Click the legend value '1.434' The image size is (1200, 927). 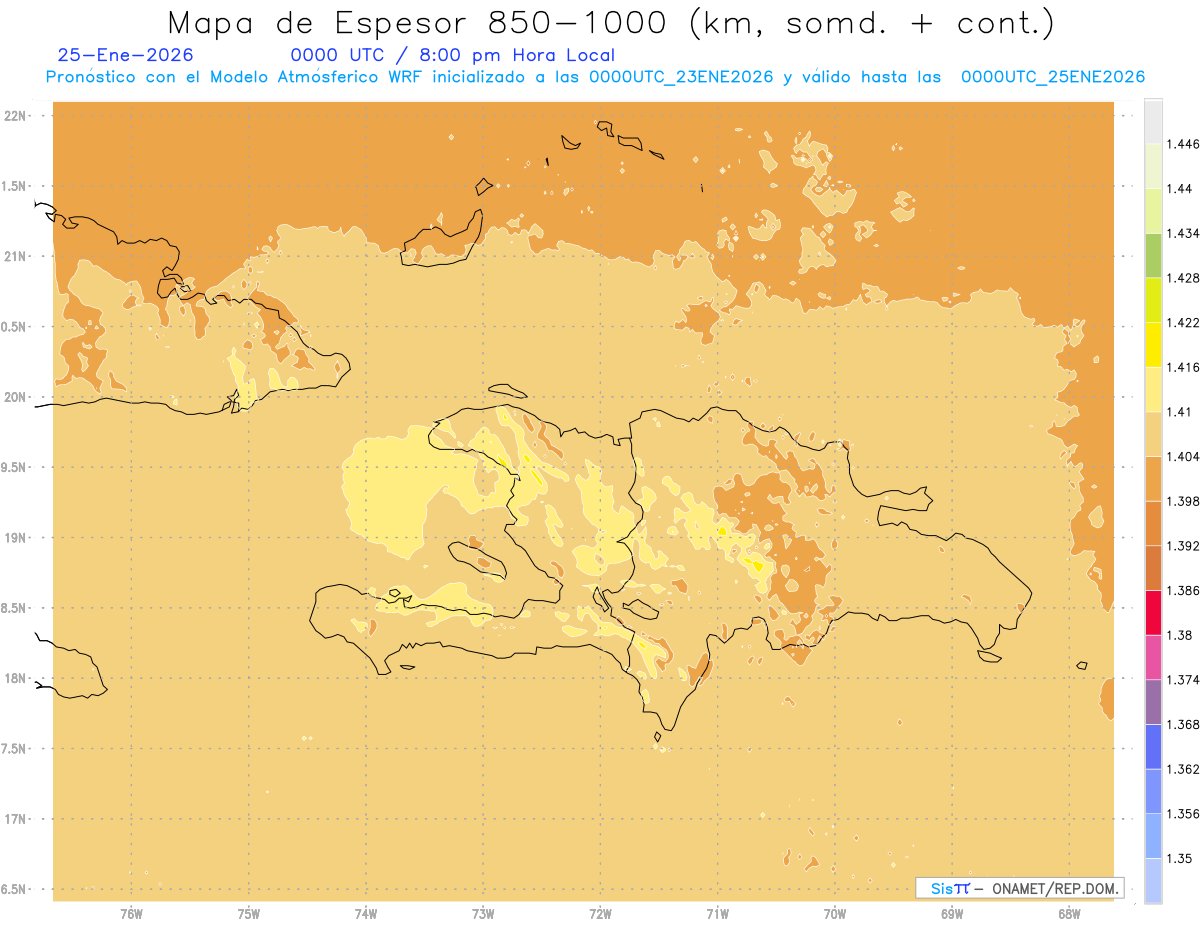(x=1183, y=233)
